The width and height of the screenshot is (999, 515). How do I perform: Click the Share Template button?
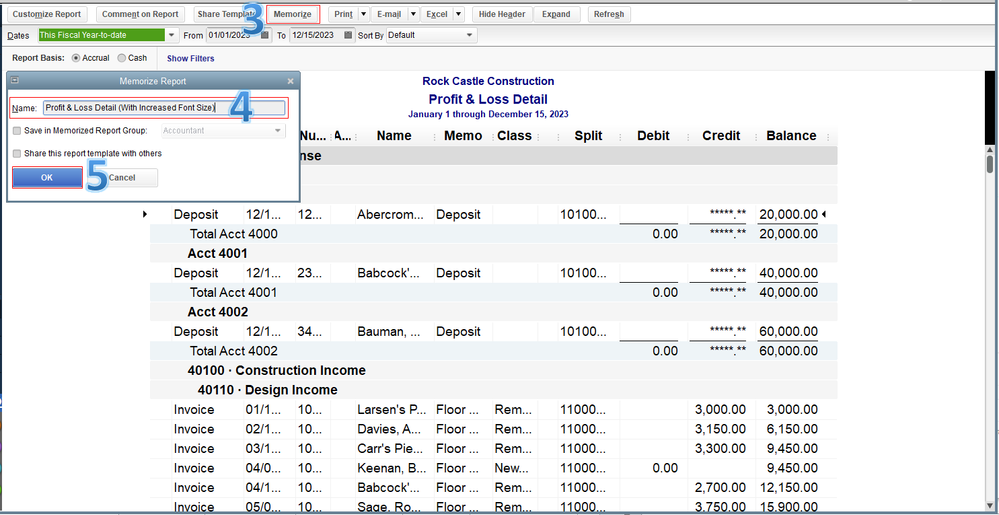coord(226,14)
